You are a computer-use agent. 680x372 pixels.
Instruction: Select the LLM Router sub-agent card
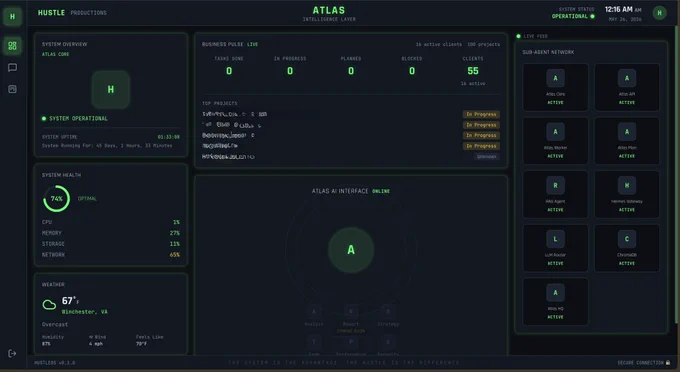[x=556, y=248]
